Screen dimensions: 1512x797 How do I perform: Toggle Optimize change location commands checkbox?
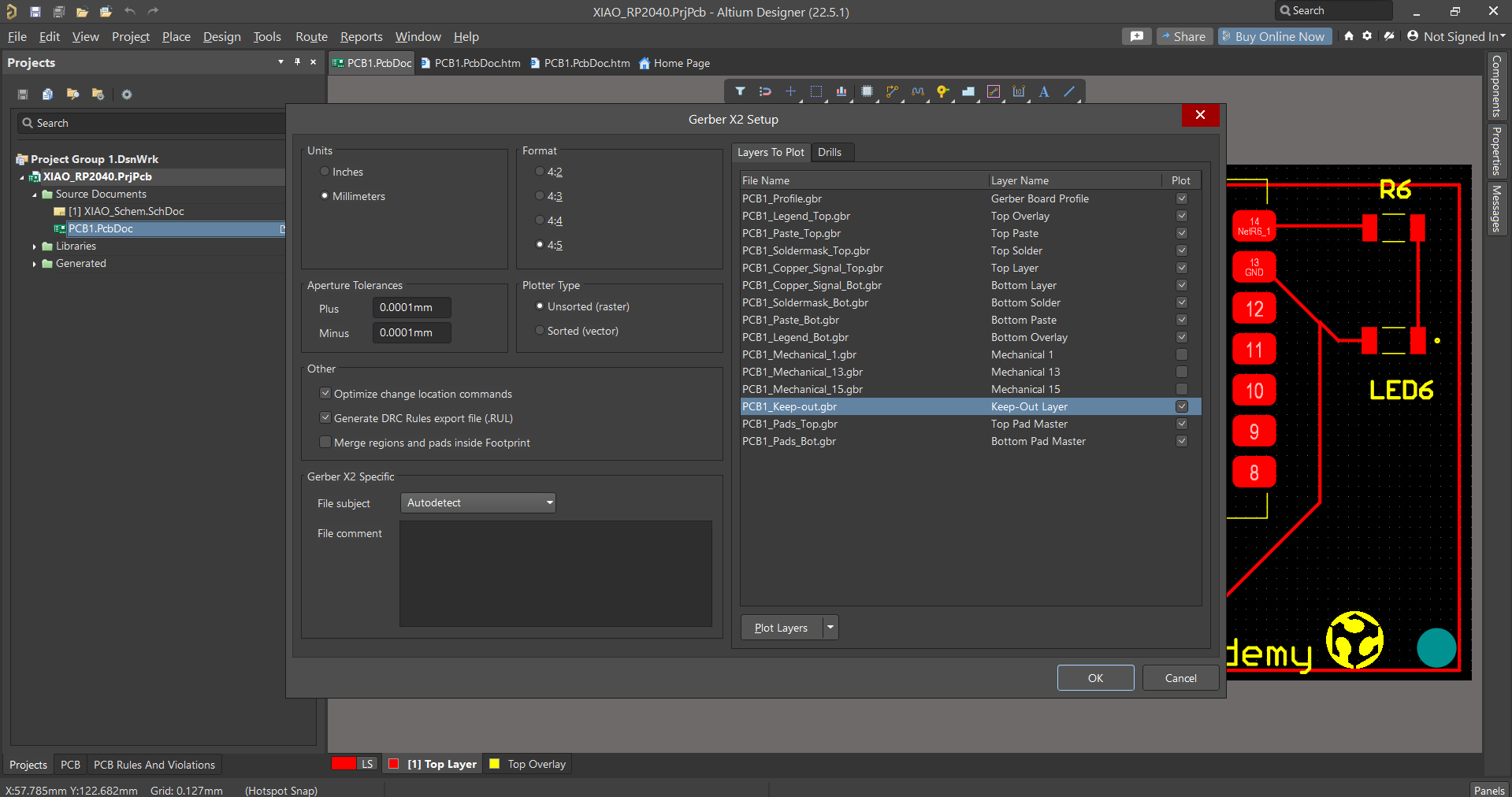click(x=325, y=394)
